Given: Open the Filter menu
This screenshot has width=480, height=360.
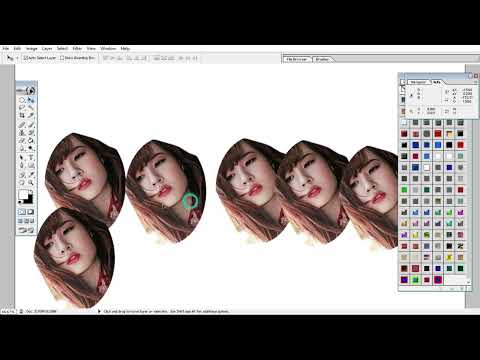Looking at the screenshot, I should click(77, 48).
